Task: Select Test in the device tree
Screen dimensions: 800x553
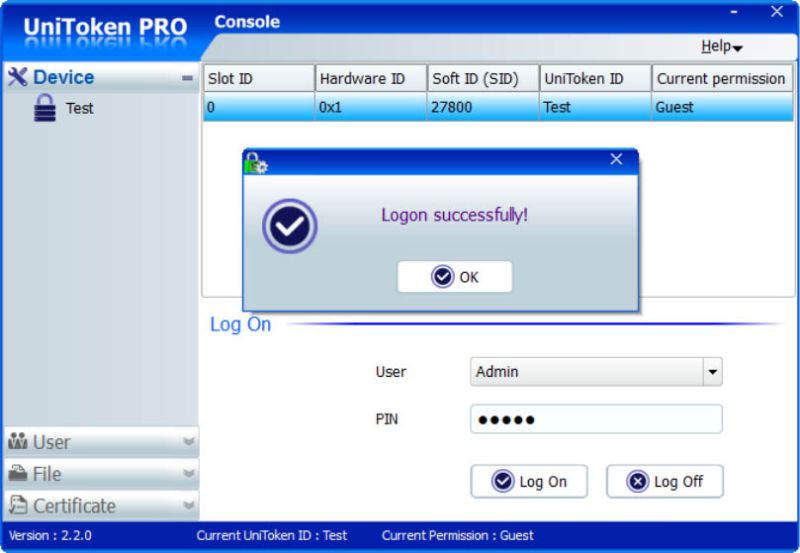Action: click(80, 108)
